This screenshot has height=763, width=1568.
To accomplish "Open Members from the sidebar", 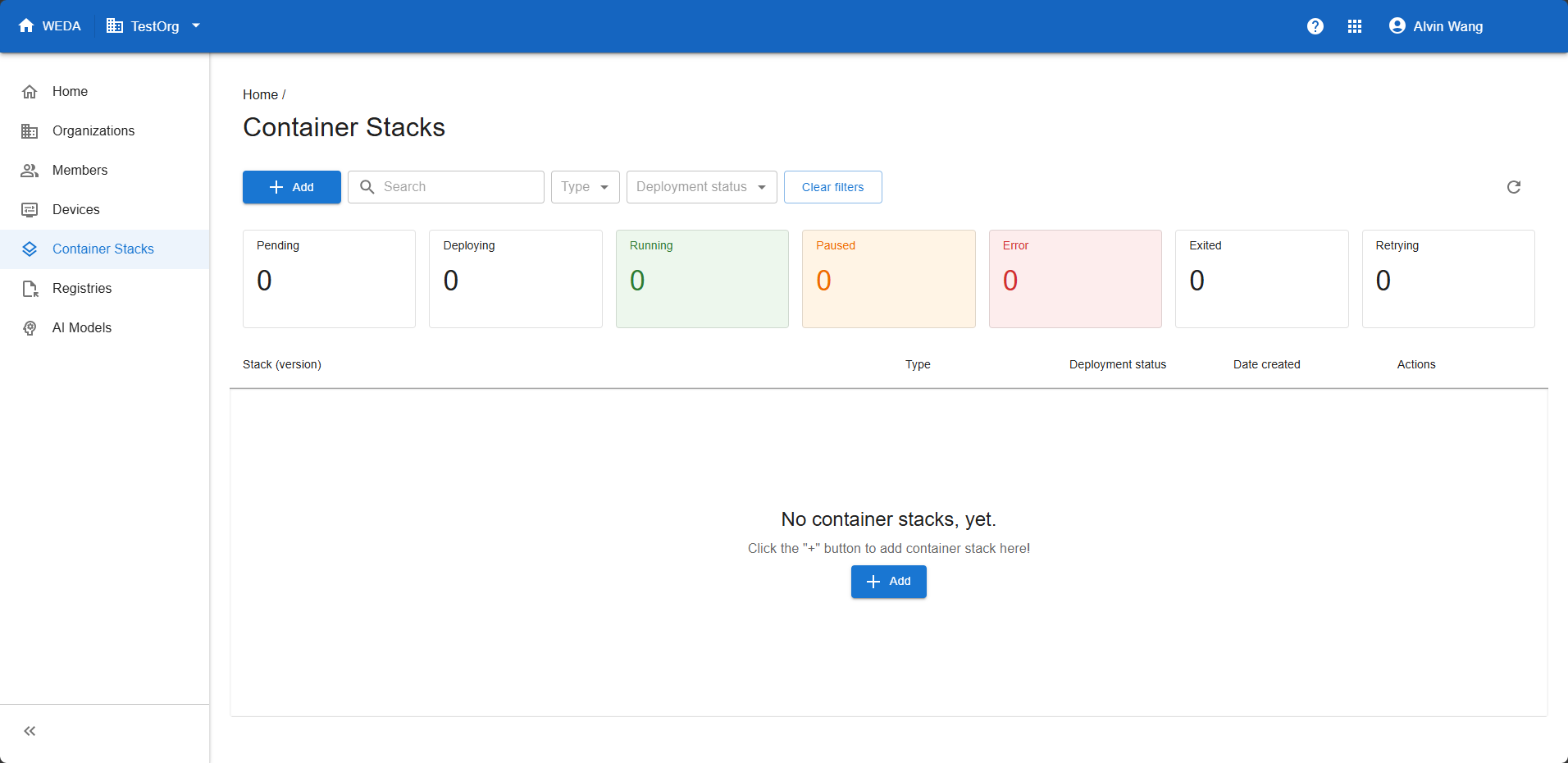I will 105,170.
